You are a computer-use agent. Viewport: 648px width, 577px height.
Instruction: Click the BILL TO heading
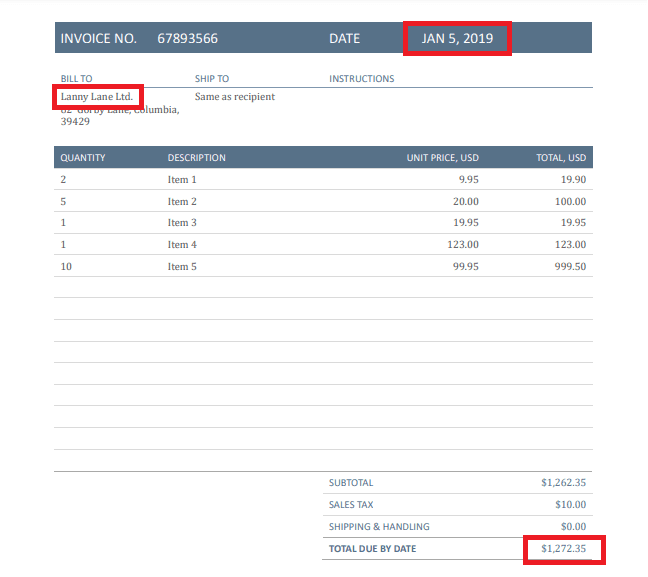[x=76, y=79]
